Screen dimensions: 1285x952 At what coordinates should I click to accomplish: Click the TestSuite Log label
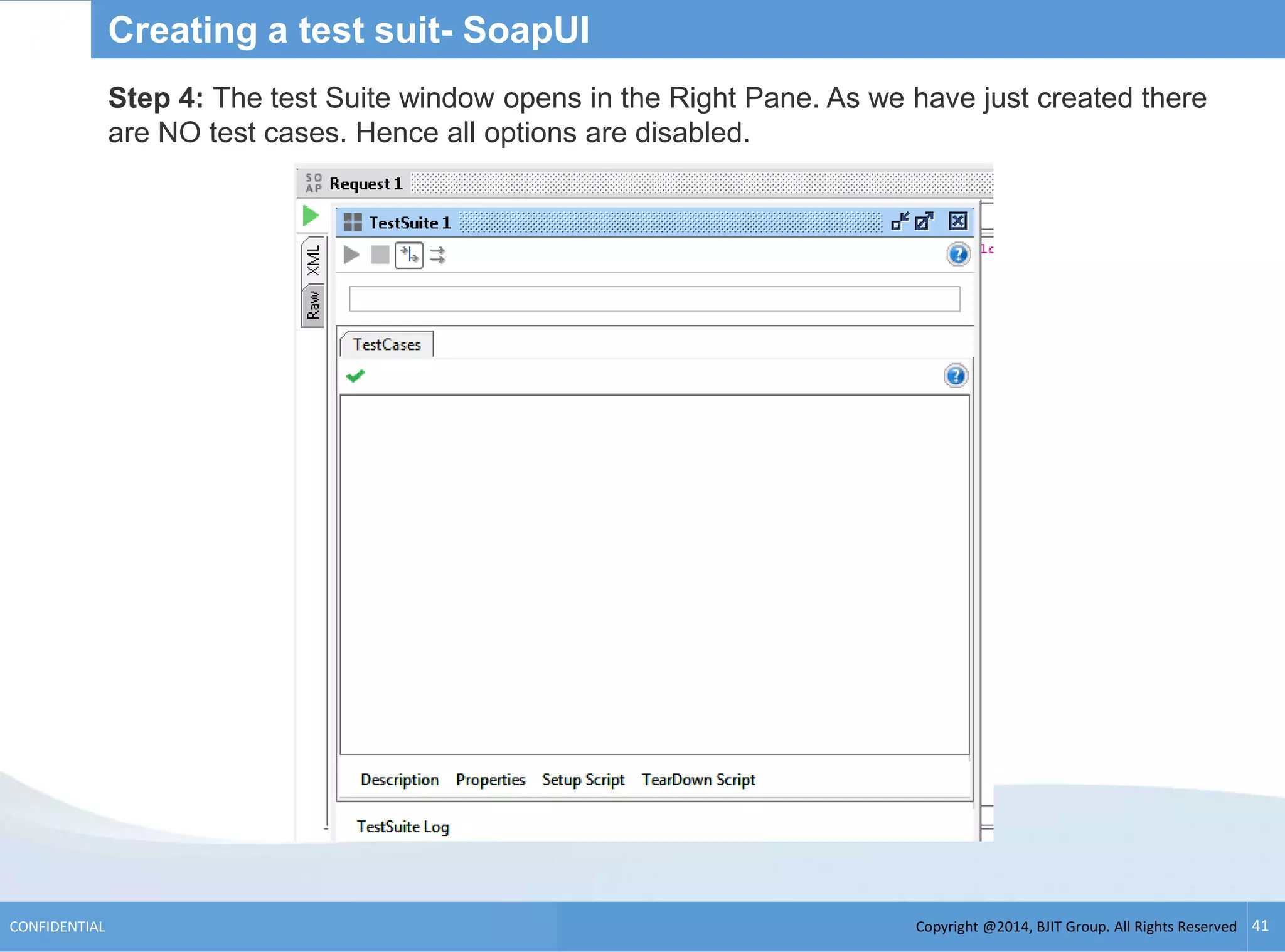(x=403, y=827)
